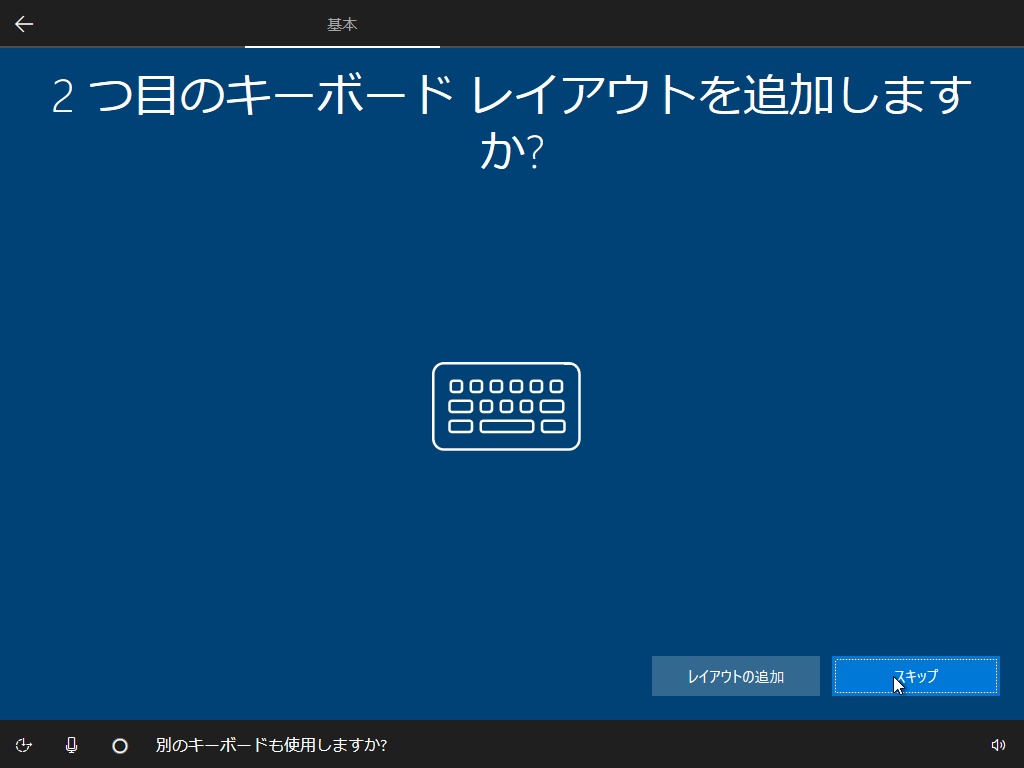Click the Cortana circle icon
The width and height of the screenshot is (1024, 768).
pyautogui.click(x=120, y=745)
